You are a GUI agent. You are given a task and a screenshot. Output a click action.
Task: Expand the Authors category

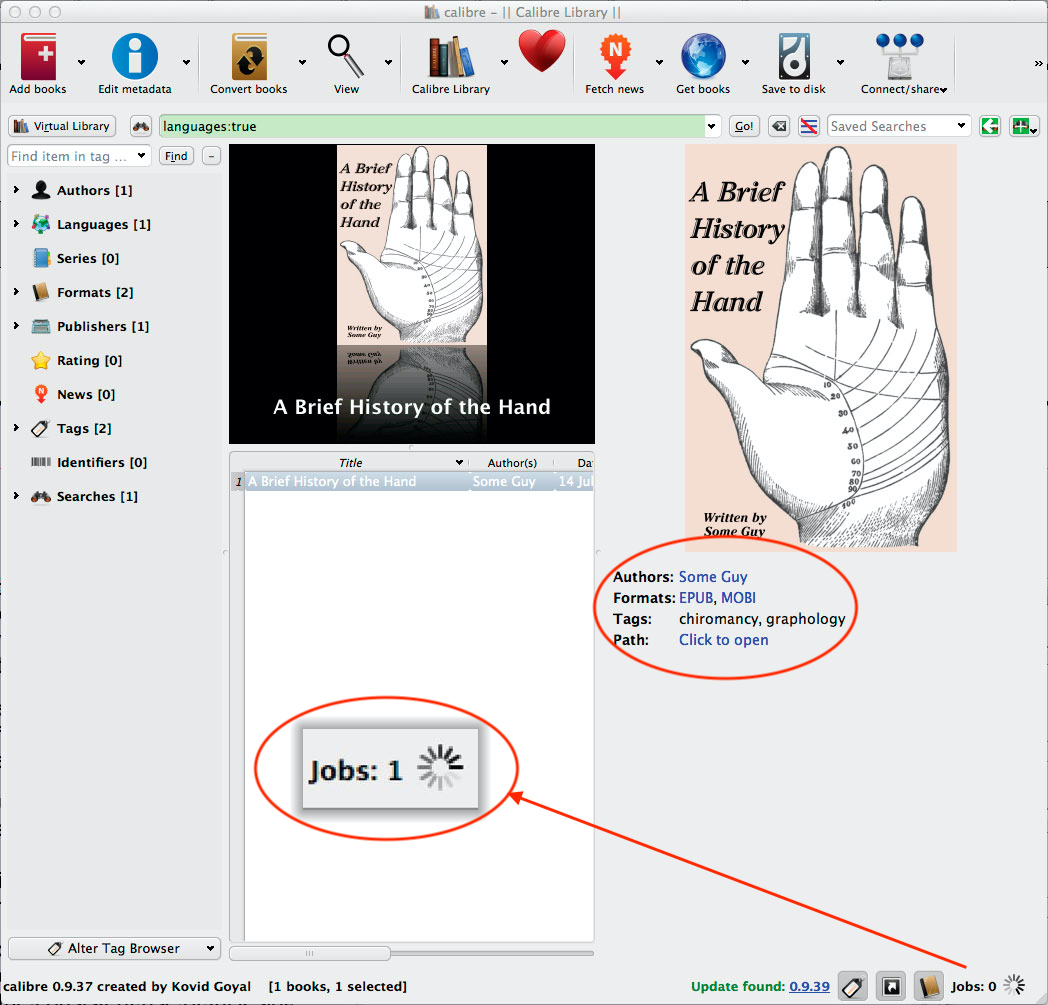point(16,190)
